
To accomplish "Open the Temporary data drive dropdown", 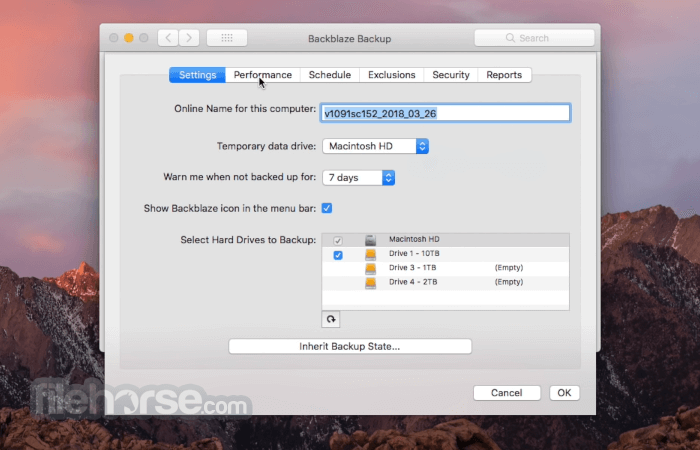I will point(375,146).
